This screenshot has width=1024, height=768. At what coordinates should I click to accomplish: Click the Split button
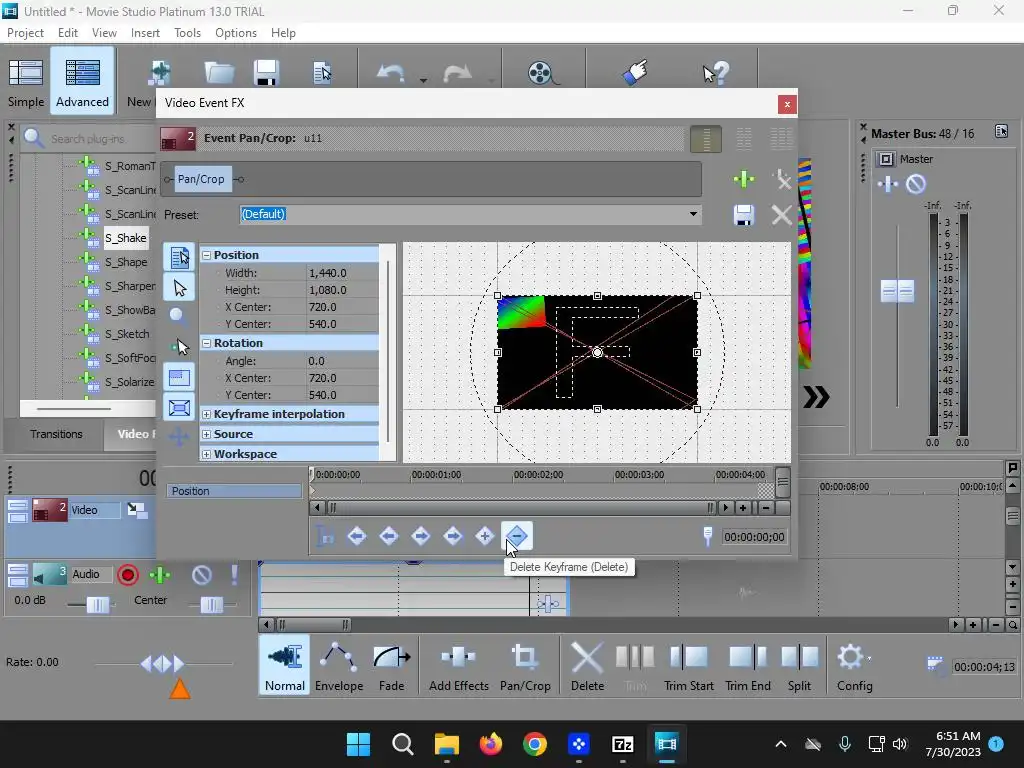point(799,666)
